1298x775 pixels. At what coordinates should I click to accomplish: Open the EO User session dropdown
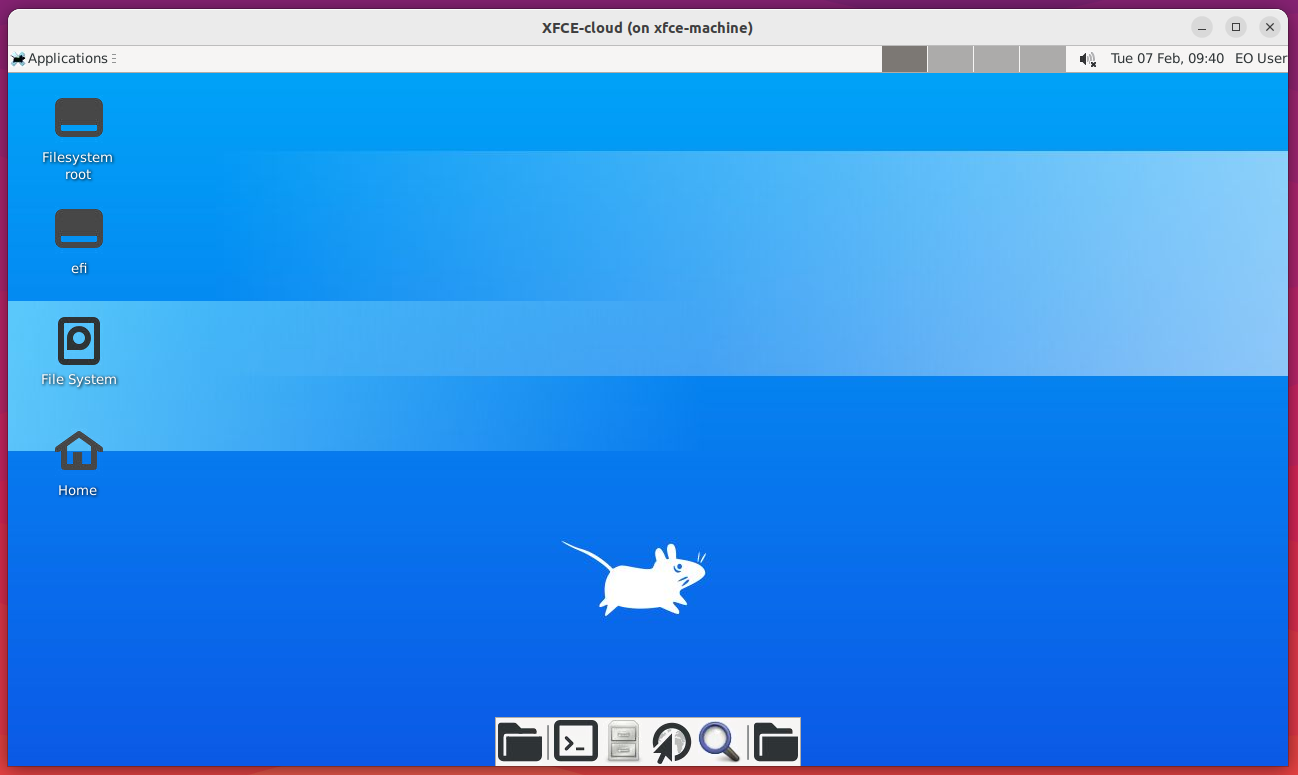[x=1260, y=58]
